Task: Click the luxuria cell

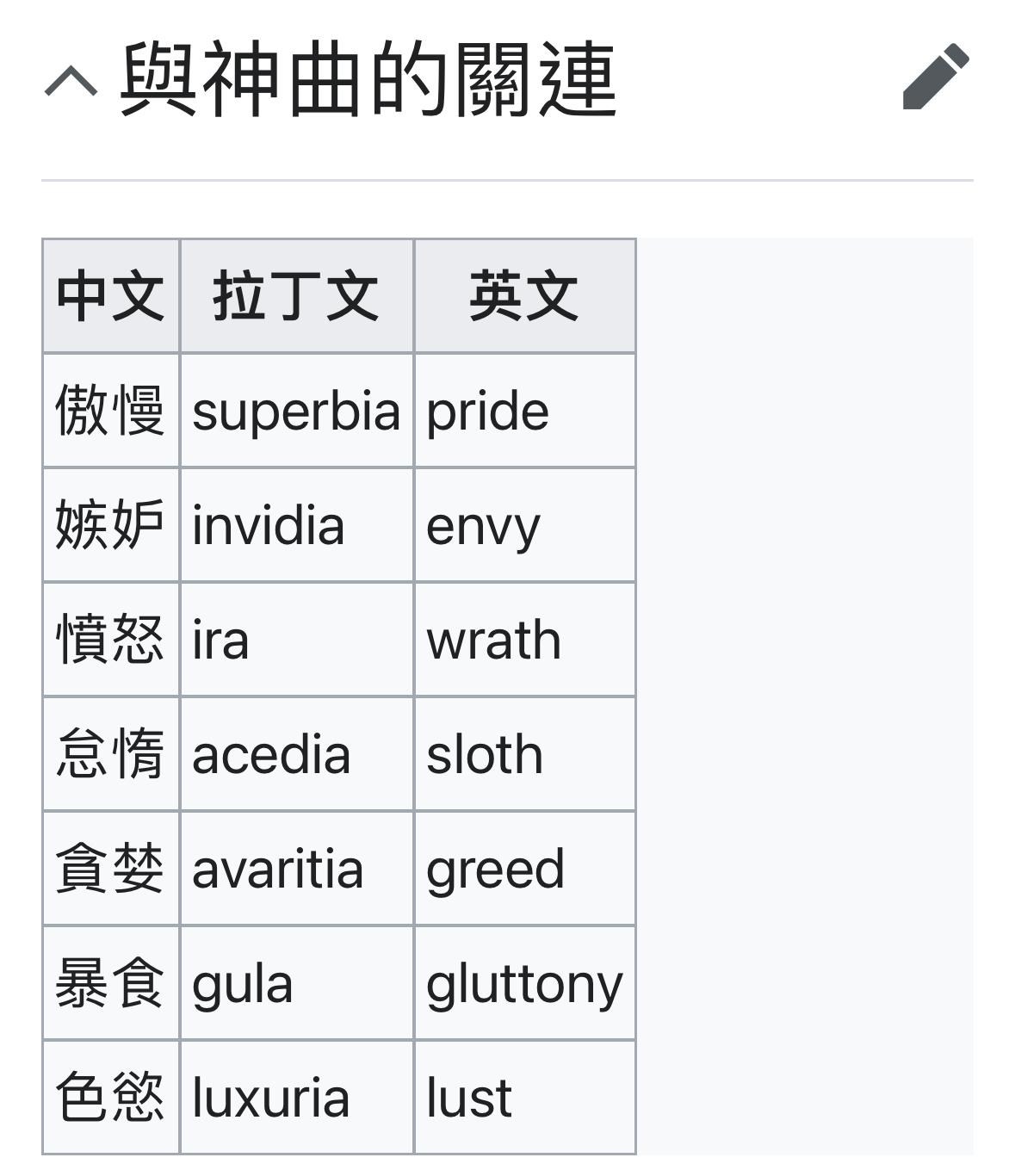Action: coord(297,1098)
